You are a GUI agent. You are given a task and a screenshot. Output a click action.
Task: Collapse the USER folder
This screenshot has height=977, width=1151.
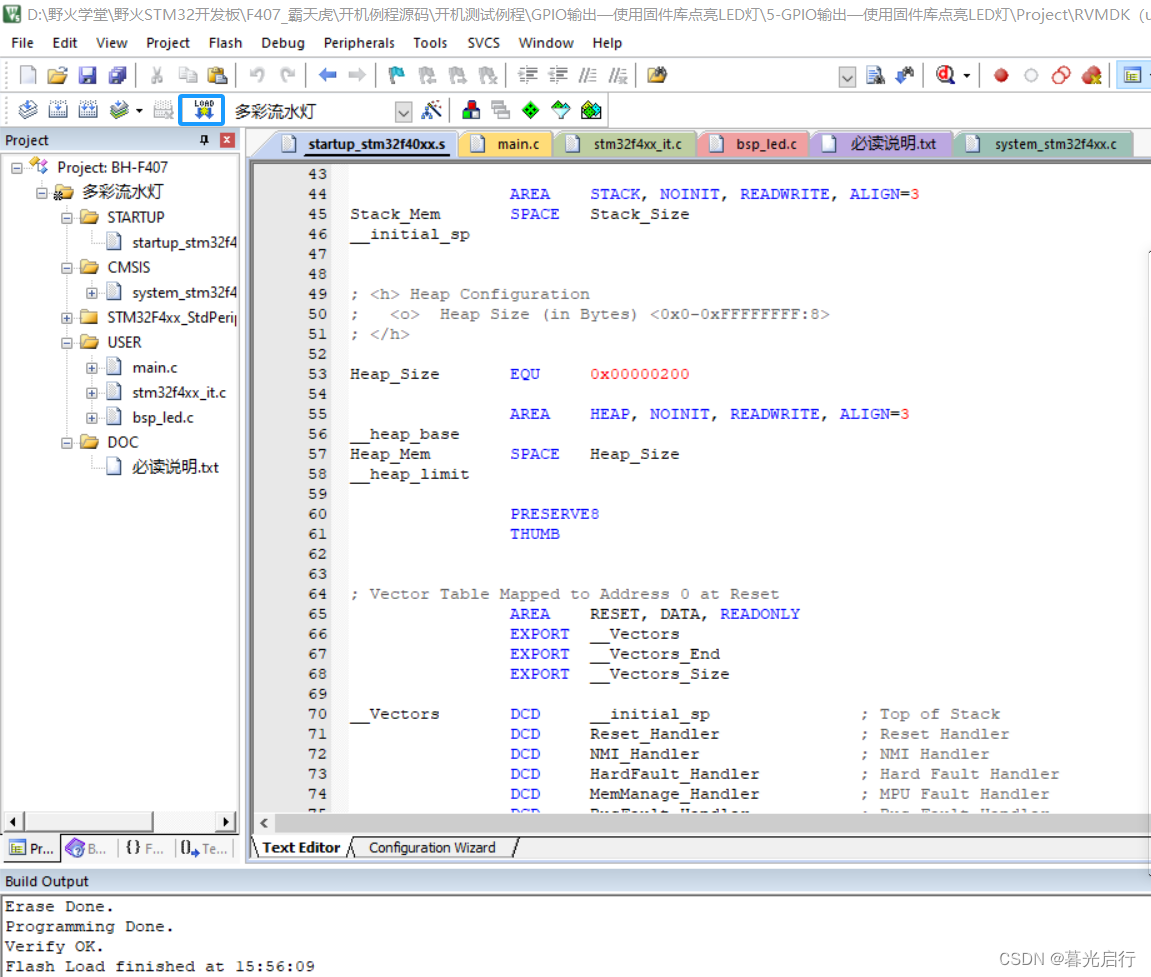pyautogui.click(x=67, y=343)
